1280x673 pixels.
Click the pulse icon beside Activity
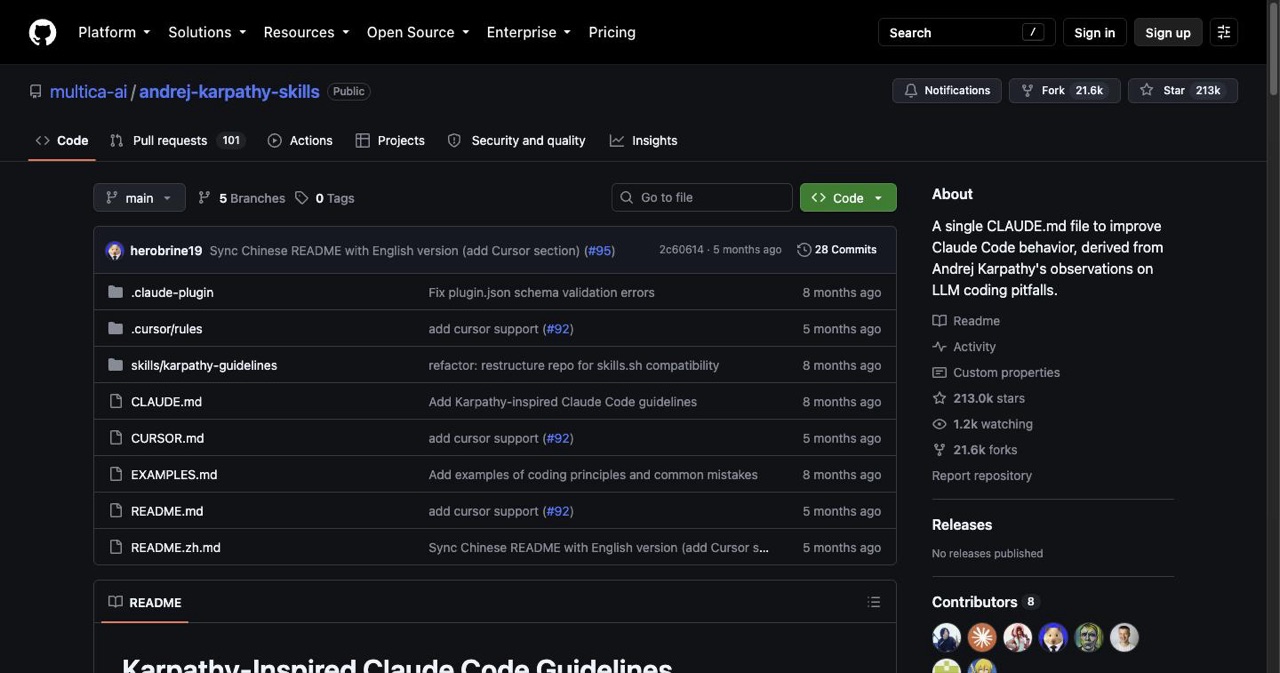939,347
